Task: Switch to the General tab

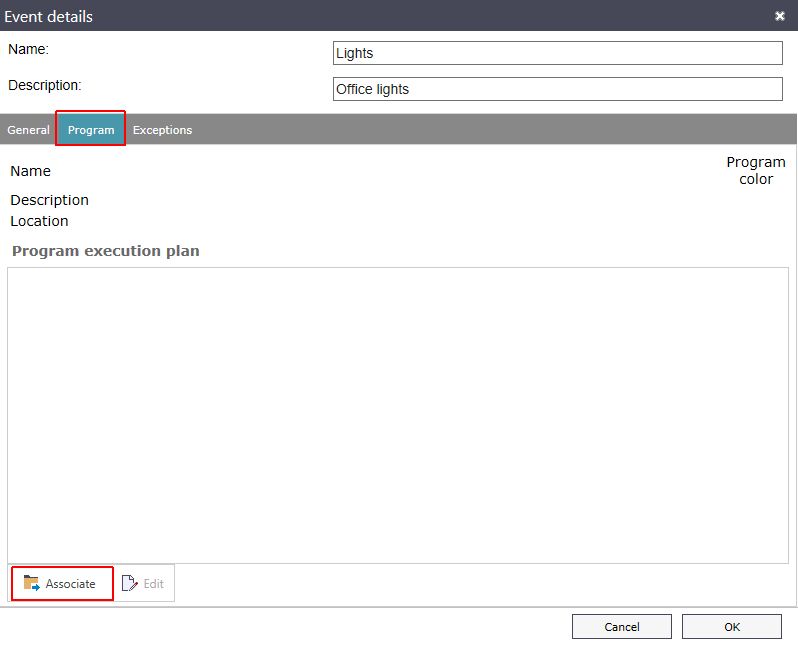Action: click(28, 130)
